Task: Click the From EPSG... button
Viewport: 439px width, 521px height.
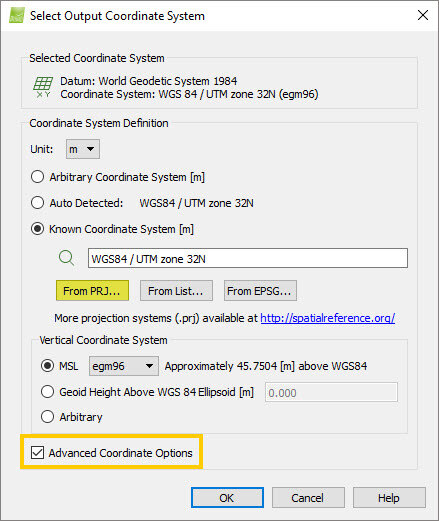Action: pos(260,291)
